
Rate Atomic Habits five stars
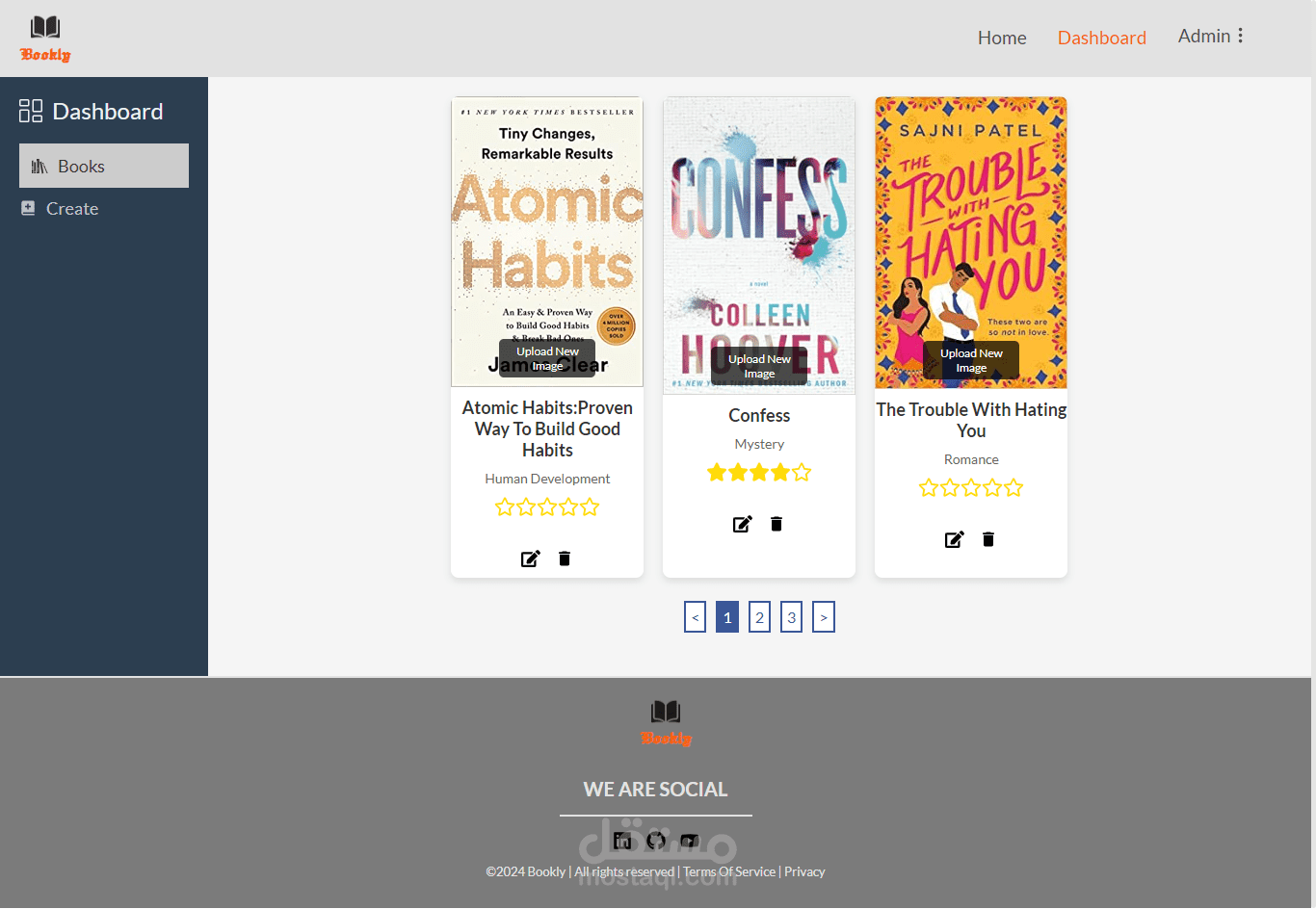coord(590,506)
